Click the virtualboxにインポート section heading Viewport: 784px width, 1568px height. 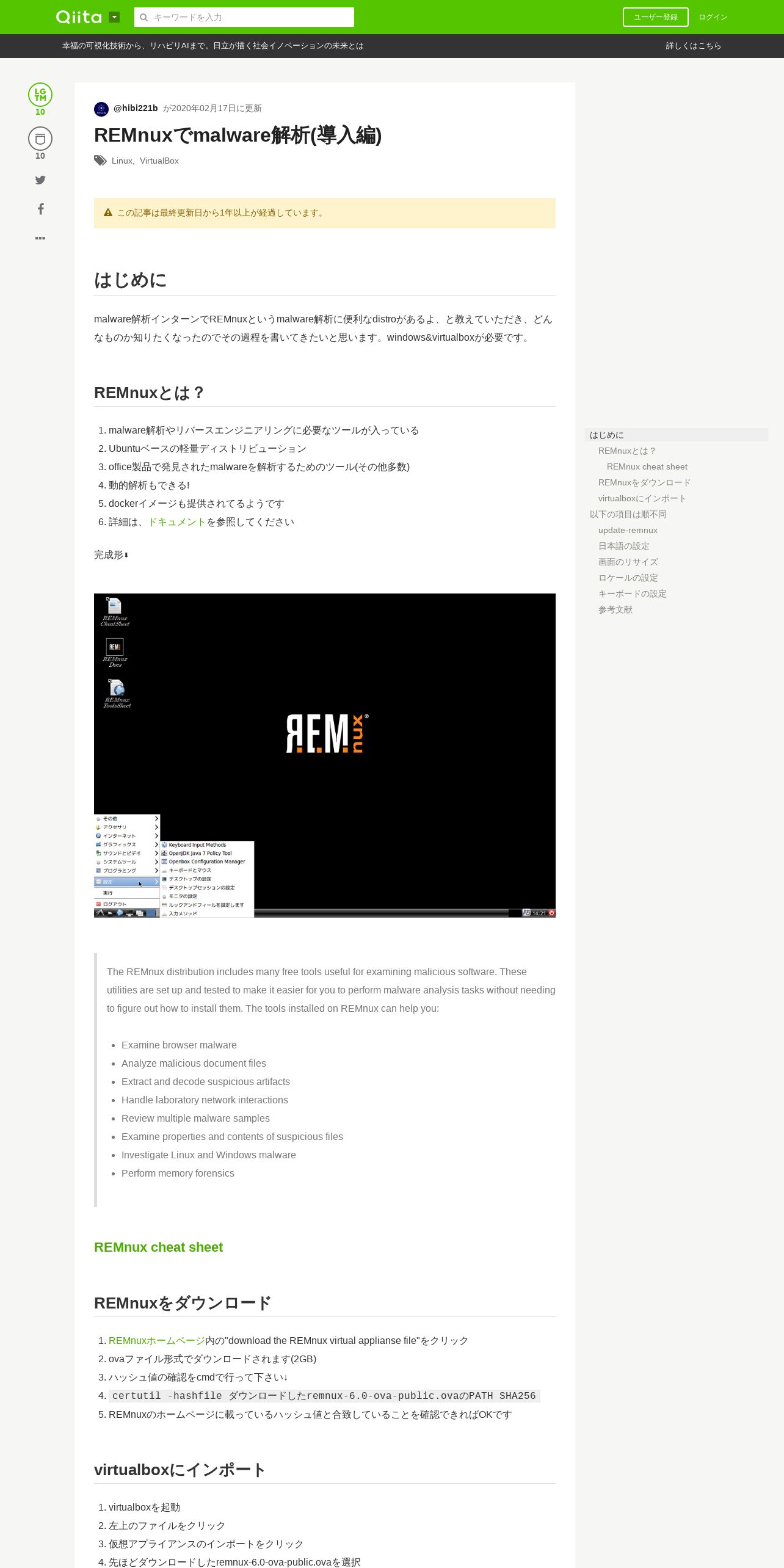point(180,1470)
